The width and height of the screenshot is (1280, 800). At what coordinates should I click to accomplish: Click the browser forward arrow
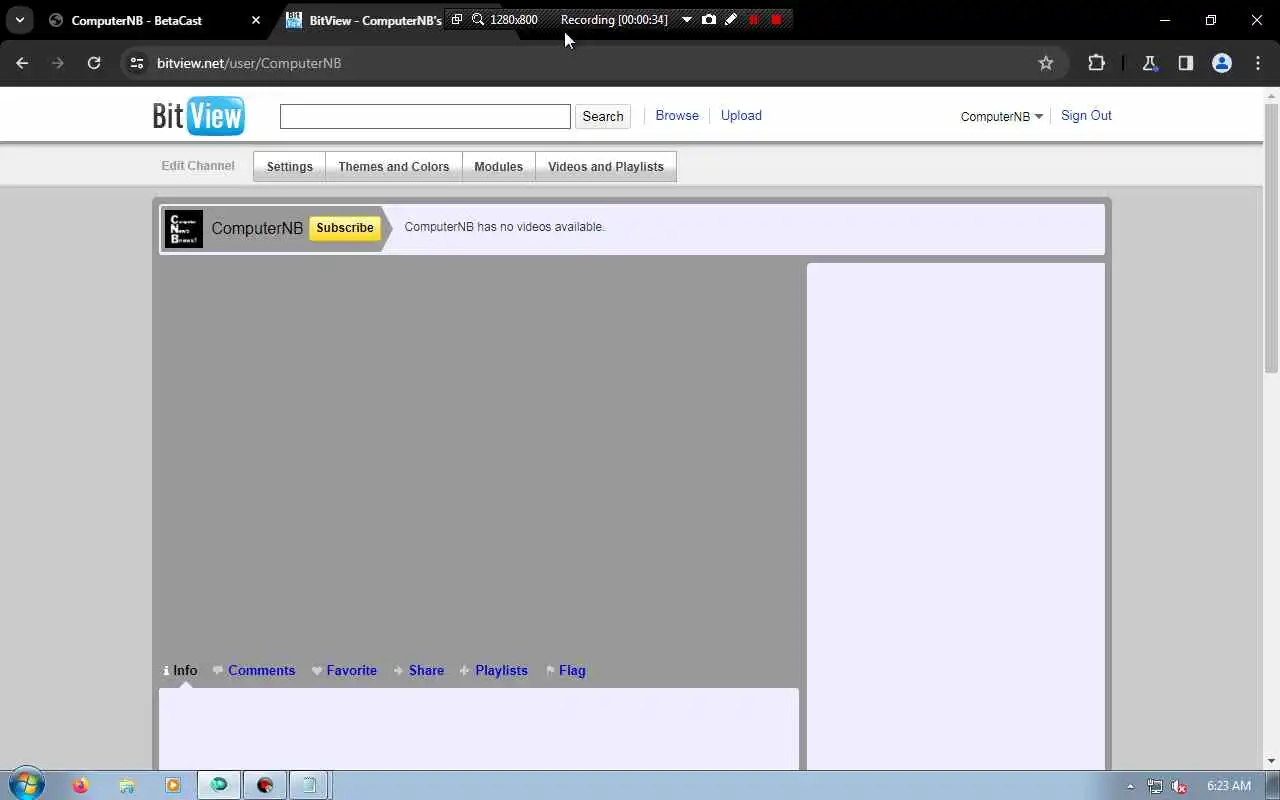[x=58, y=63]
